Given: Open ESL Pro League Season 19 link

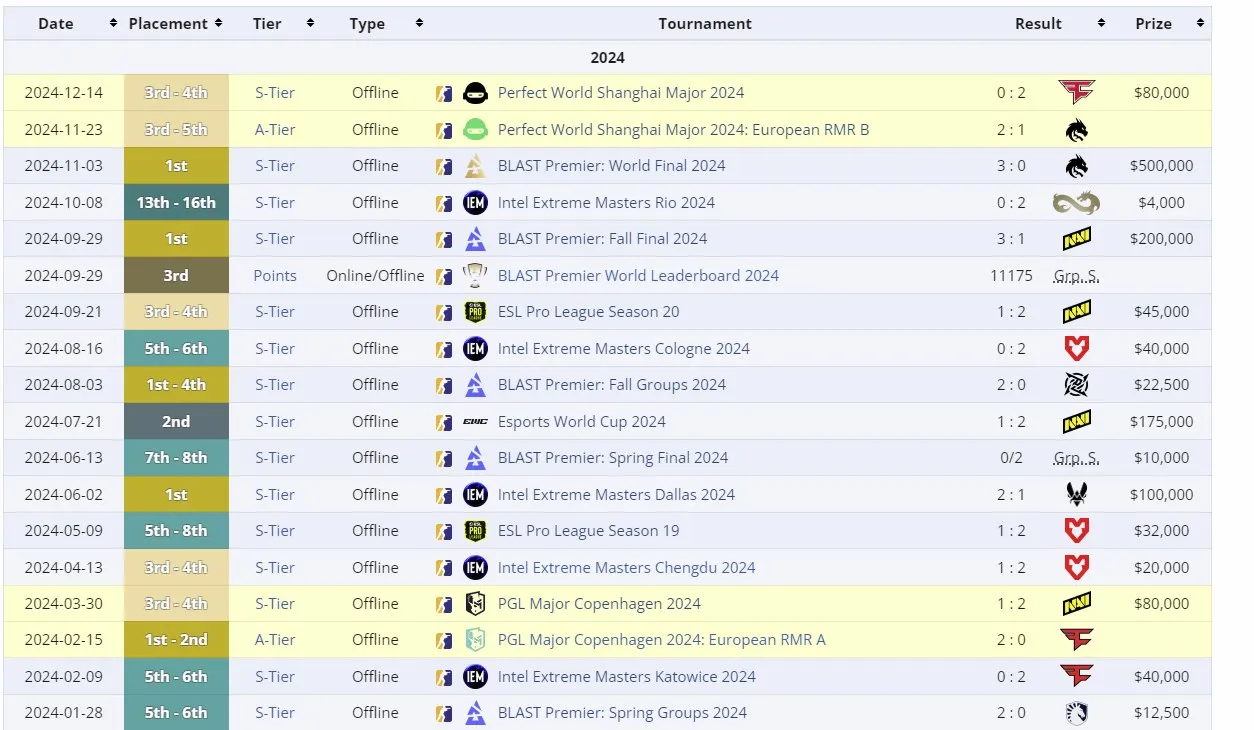Looking at the screenshot, I should [x=588, y=531].
